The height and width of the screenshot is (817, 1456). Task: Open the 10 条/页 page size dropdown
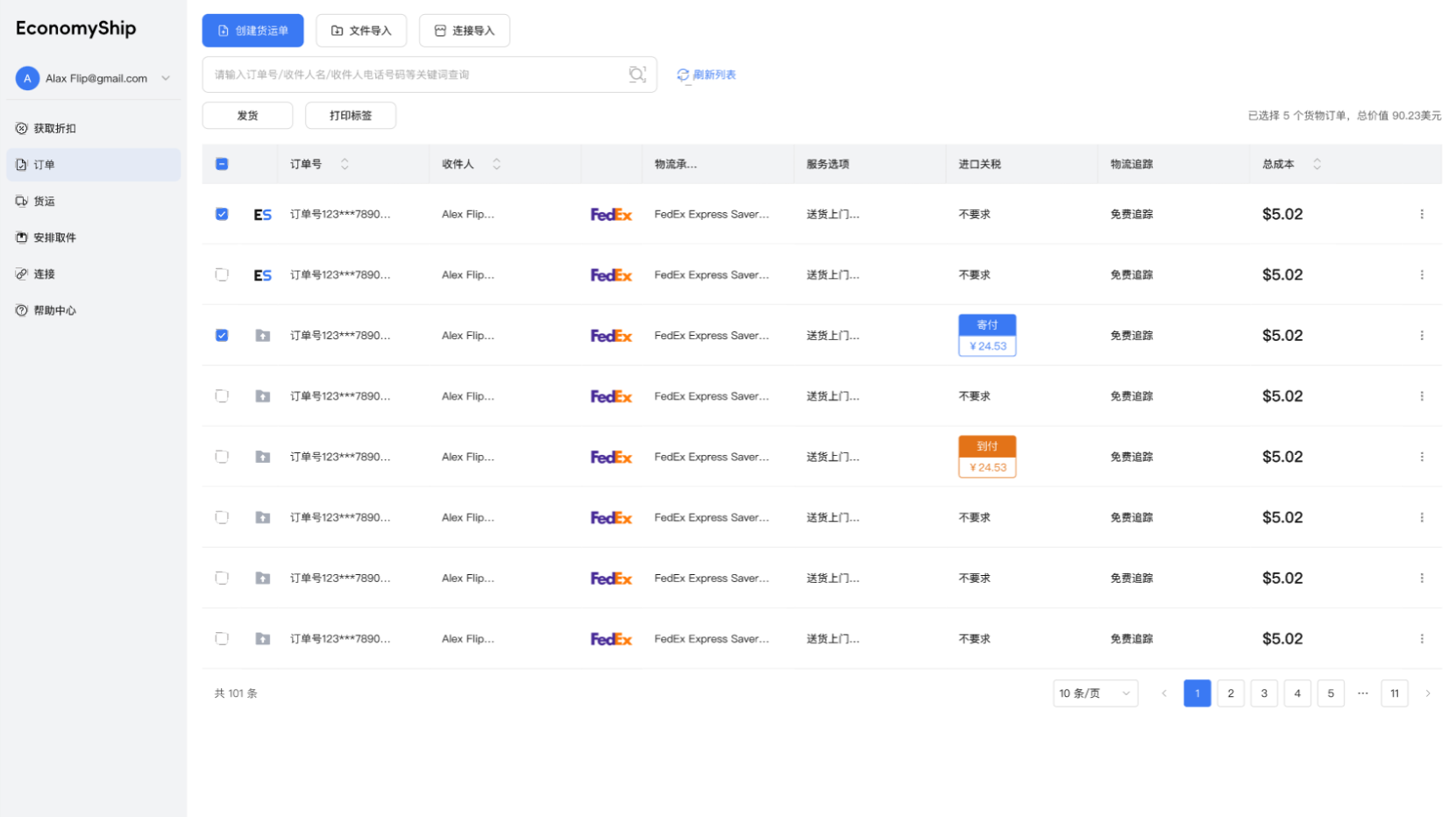[1094, 693]
